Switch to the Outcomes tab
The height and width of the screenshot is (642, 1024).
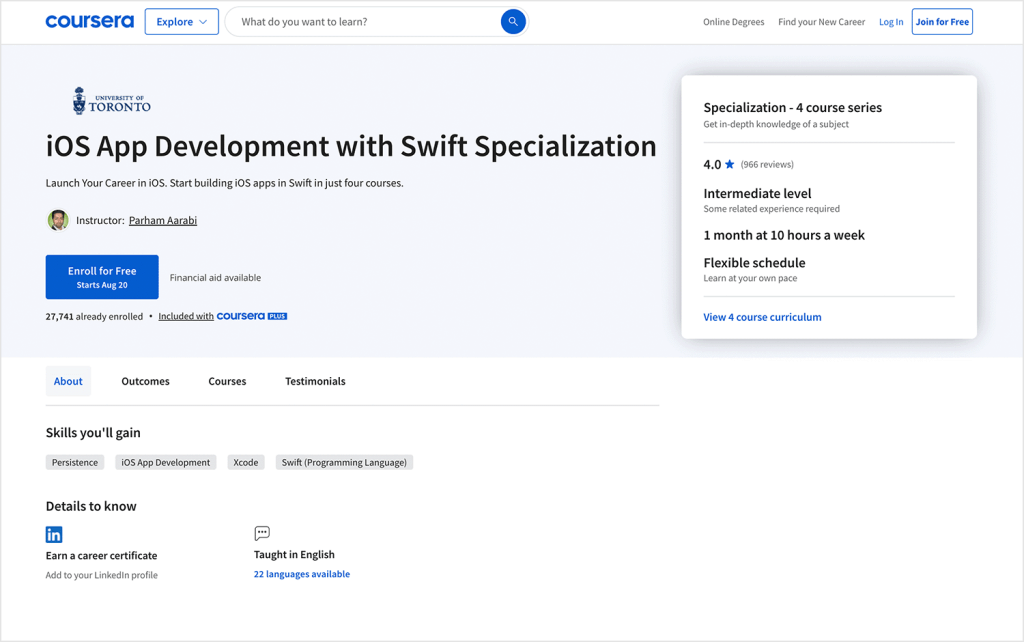coord(145,381)
